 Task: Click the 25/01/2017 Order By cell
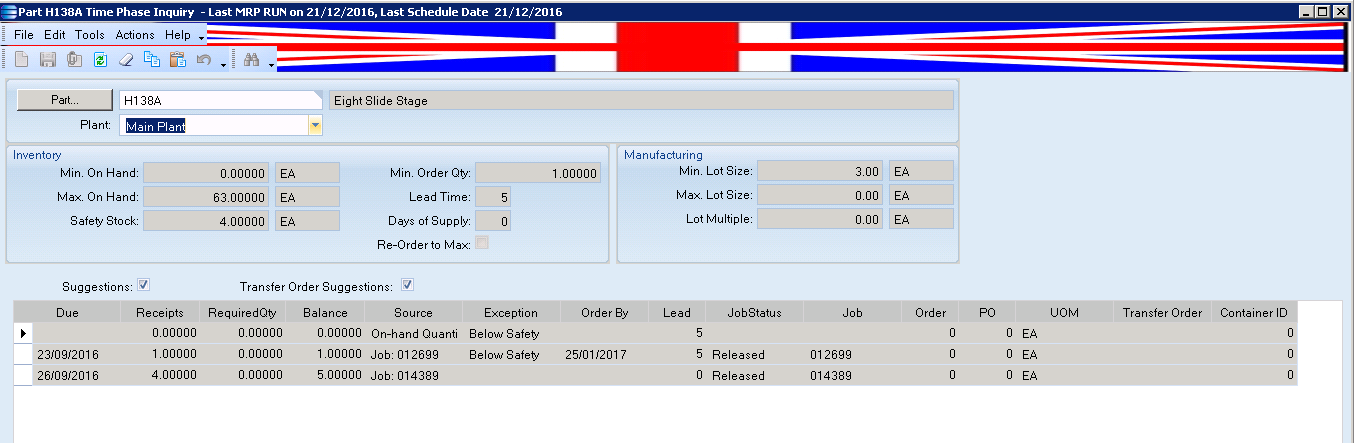click(x=604, y=354)
